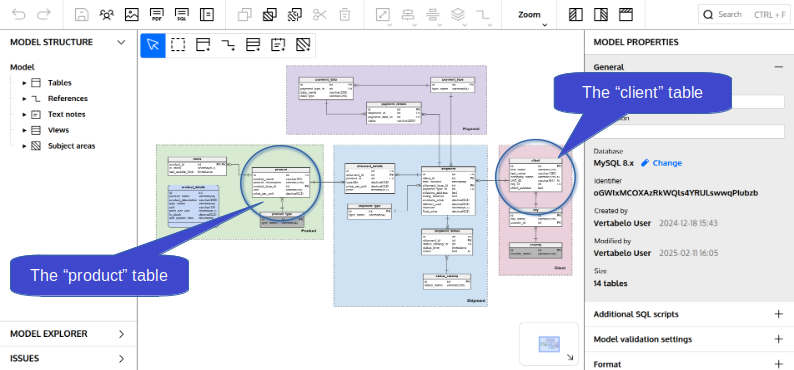Toggle the right panel layout icon
Screen dimensions: 794x370
tap(601, 15)
